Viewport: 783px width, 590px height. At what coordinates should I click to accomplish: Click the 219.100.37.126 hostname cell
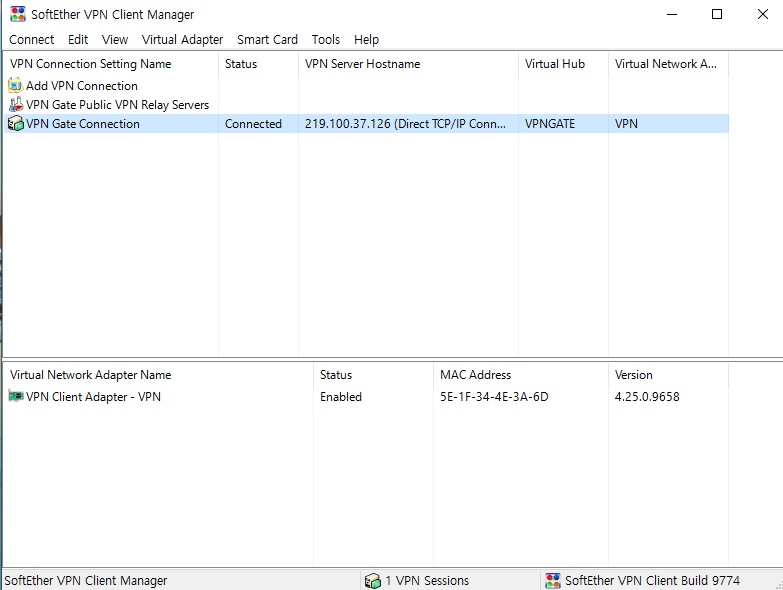pos(405,124)
